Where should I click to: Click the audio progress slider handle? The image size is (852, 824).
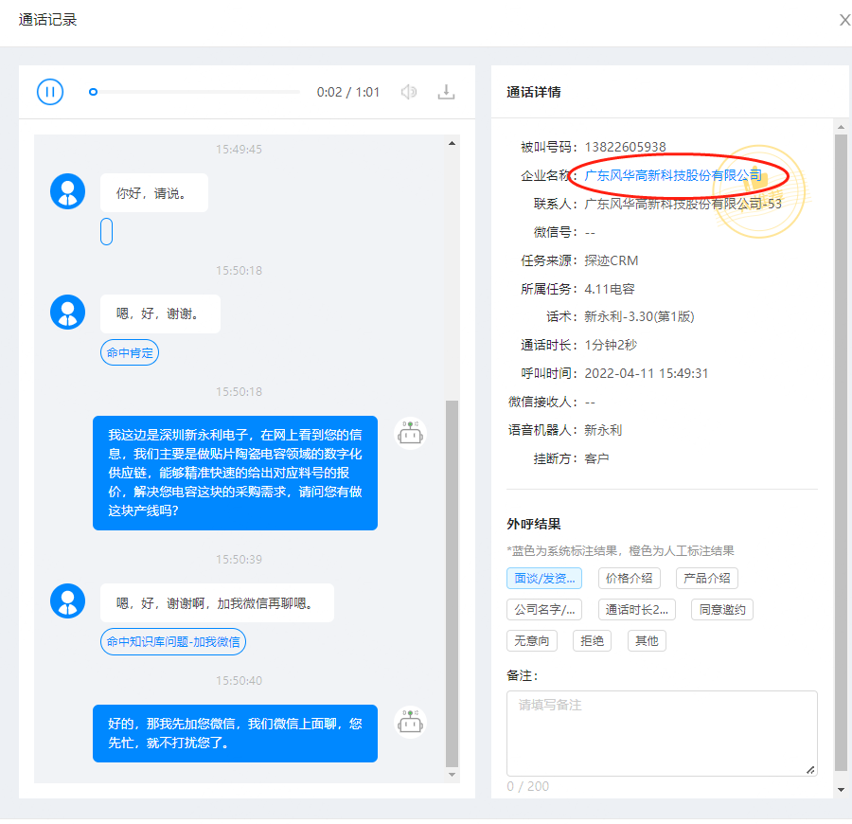pyautogui.click(x=93, y=92)
